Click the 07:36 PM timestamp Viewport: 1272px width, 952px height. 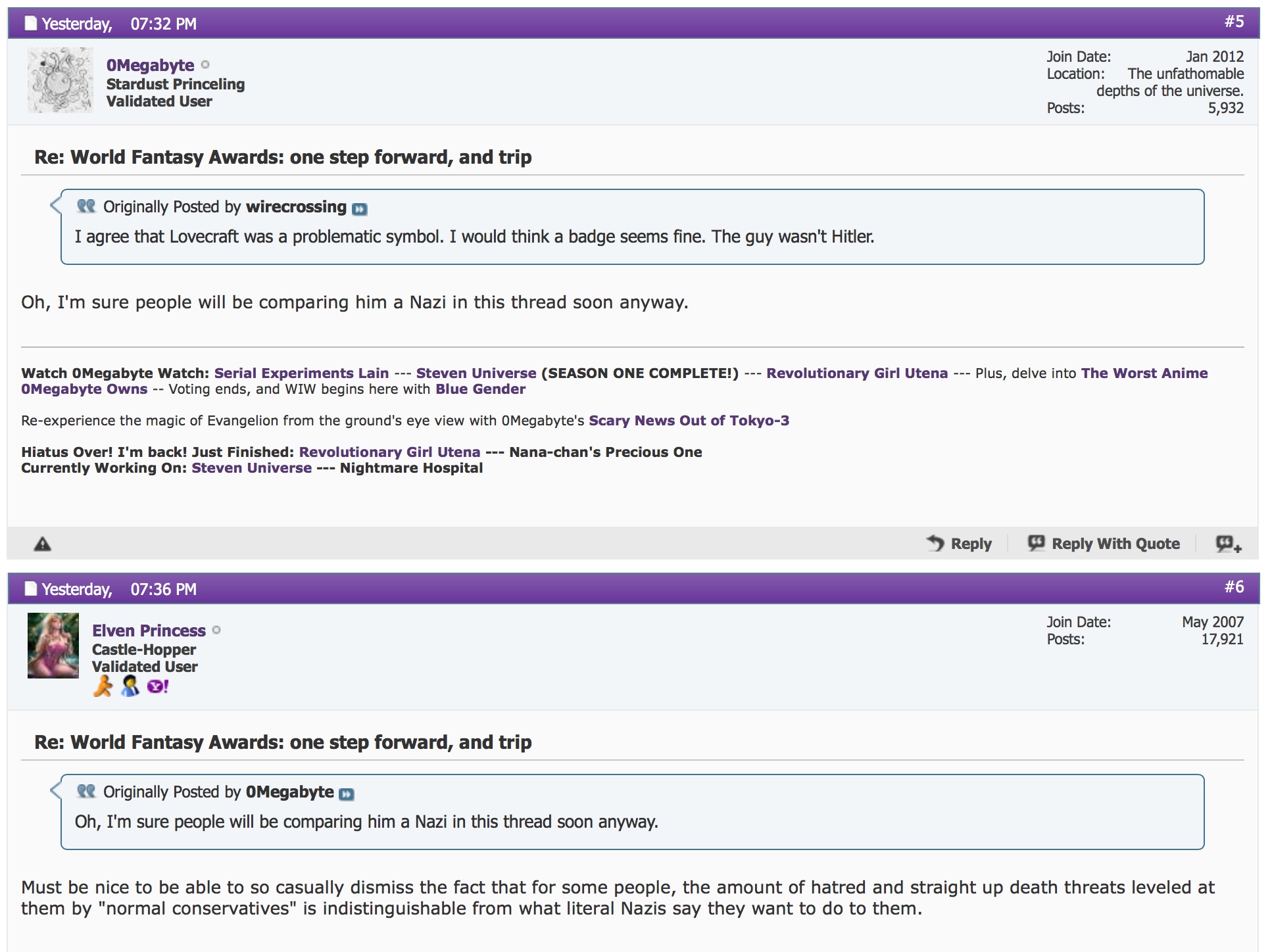coord(163,589)
